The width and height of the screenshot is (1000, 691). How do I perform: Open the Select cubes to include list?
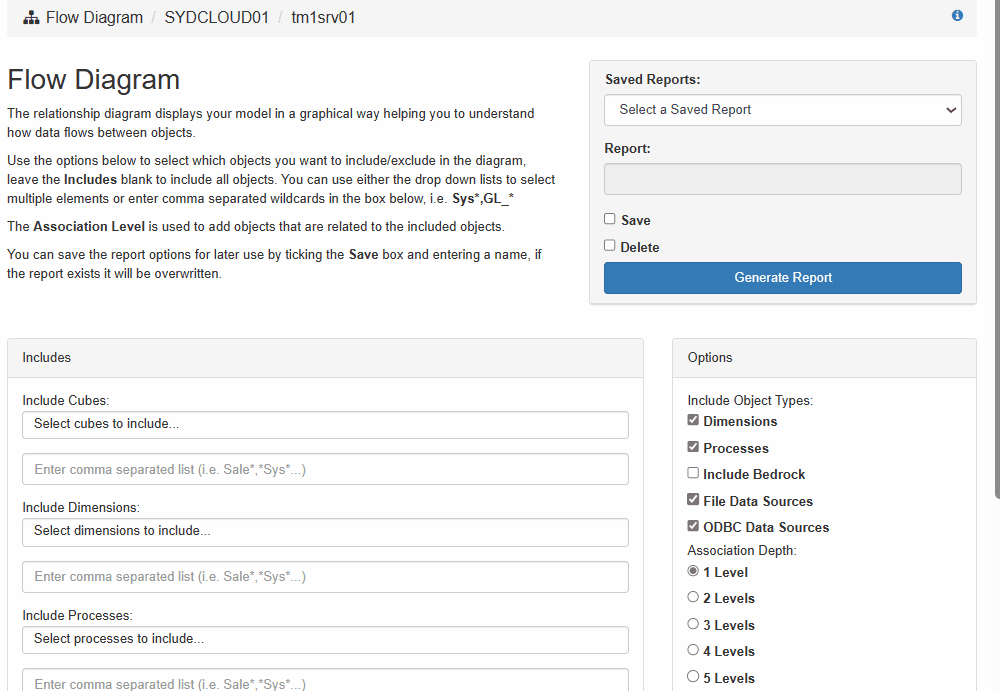325,424
